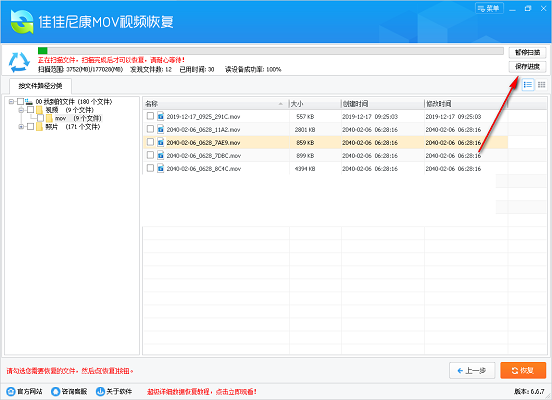
Task: Click computer icon beside 找到的文件
Action: [x=29, y=102]
